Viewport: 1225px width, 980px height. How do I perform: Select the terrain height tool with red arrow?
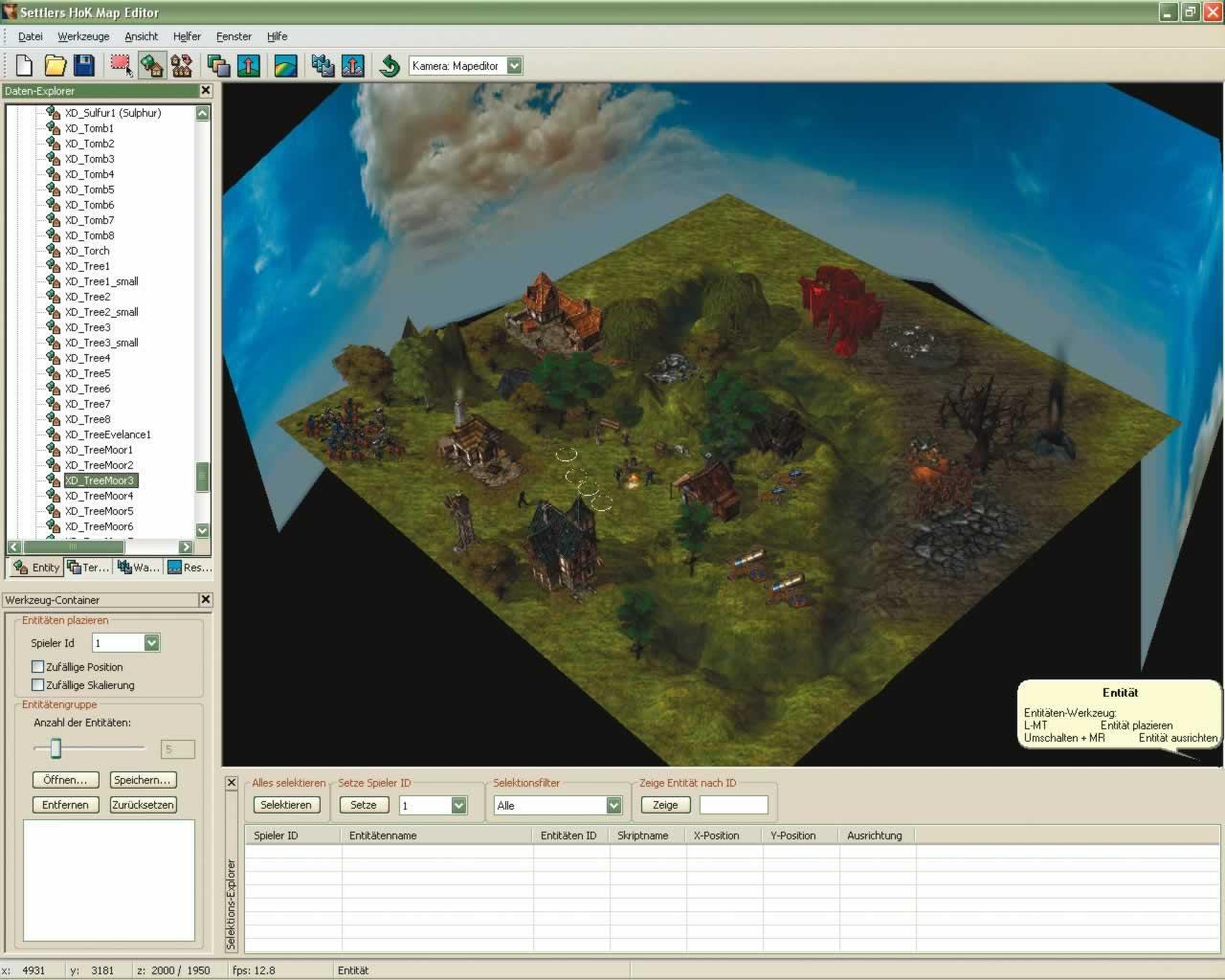249,65
